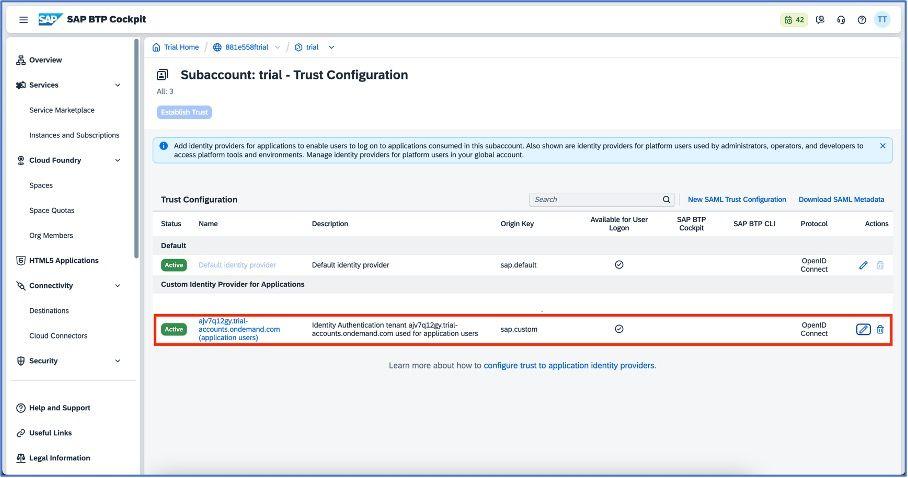
Task: Click the Help and Support icon
Action: 21,408
